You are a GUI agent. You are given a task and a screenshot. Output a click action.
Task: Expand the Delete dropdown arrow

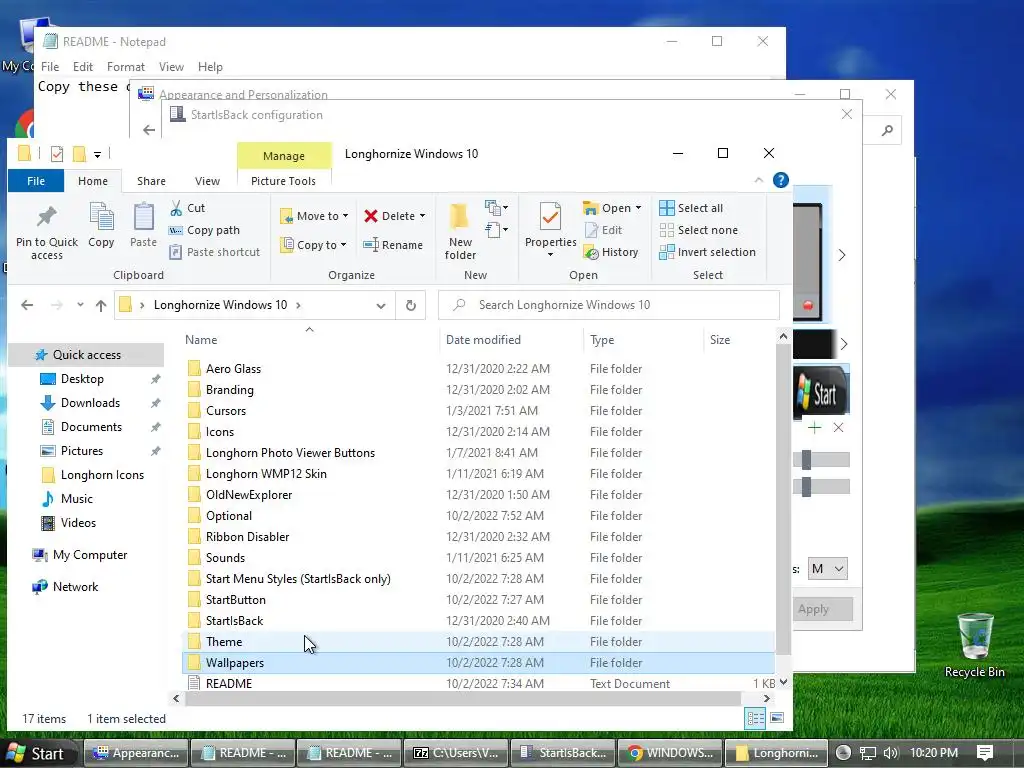pos(423,216)
